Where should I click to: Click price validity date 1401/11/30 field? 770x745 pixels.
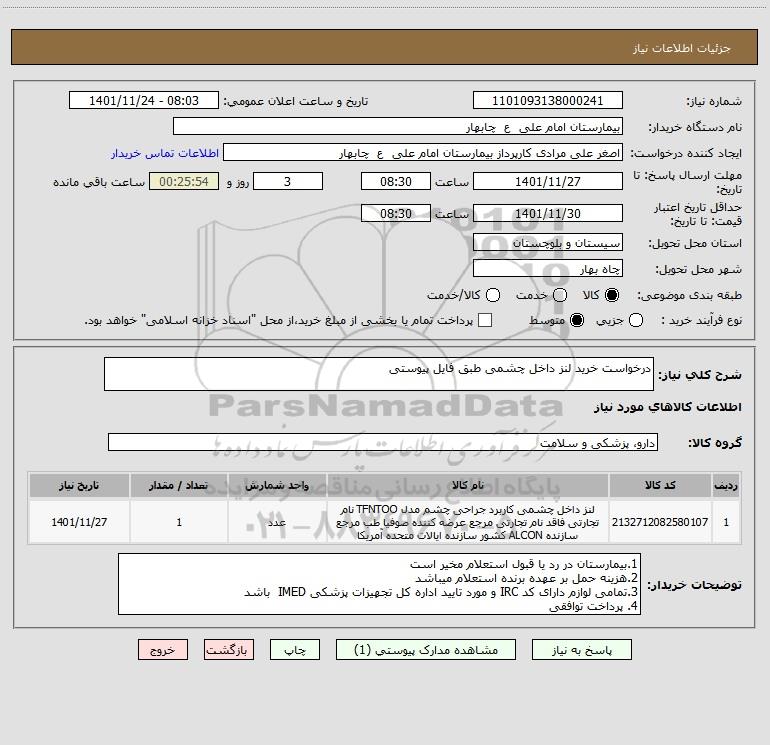click(548, 214)
